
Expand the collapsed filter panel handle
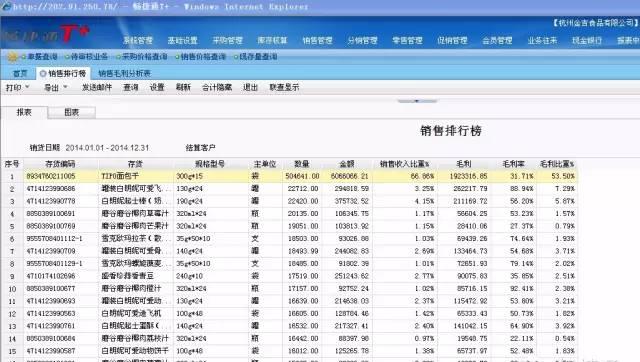click(x=417, y=100)
